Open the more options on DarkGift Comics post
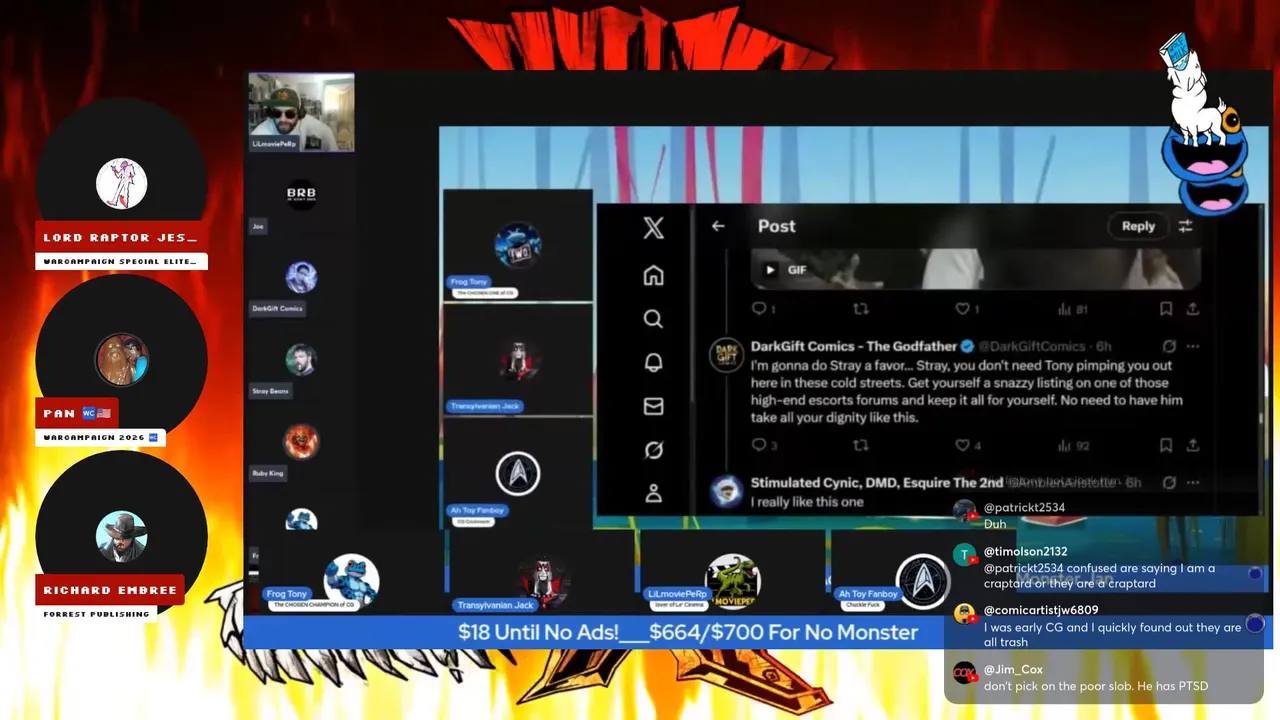This screenshot has height=720, width=1280. tap(1193, 346)
